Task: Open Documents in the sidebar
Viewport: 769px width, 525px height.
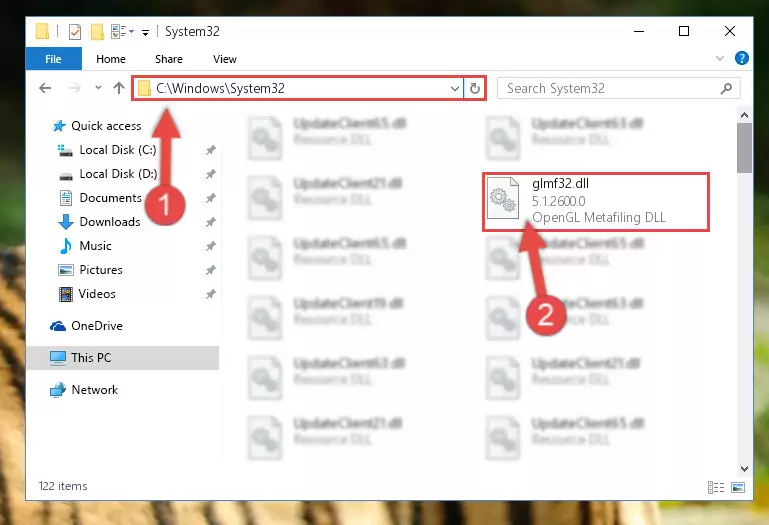Action: 110,198
